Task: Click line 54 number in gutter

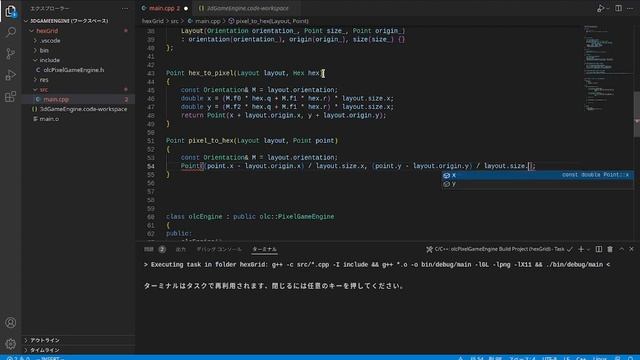Action: pos(151,166)
